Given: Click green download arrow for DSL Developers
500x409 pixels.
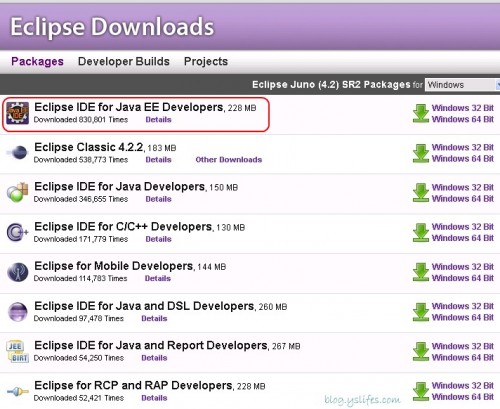Looking at the screenshot, I should pos(421,312).
